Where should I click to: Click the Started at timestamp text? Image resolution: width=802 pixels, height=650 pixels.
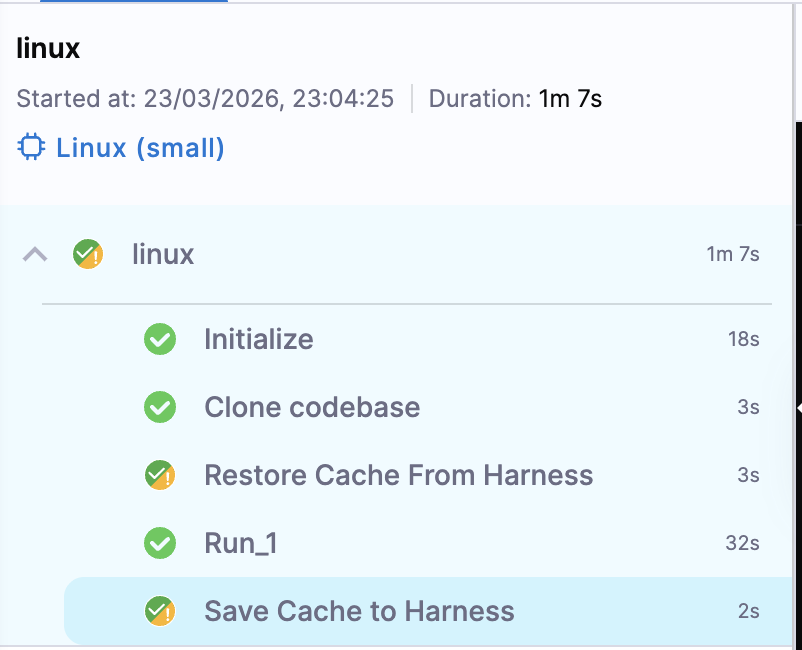click(205, 98)
